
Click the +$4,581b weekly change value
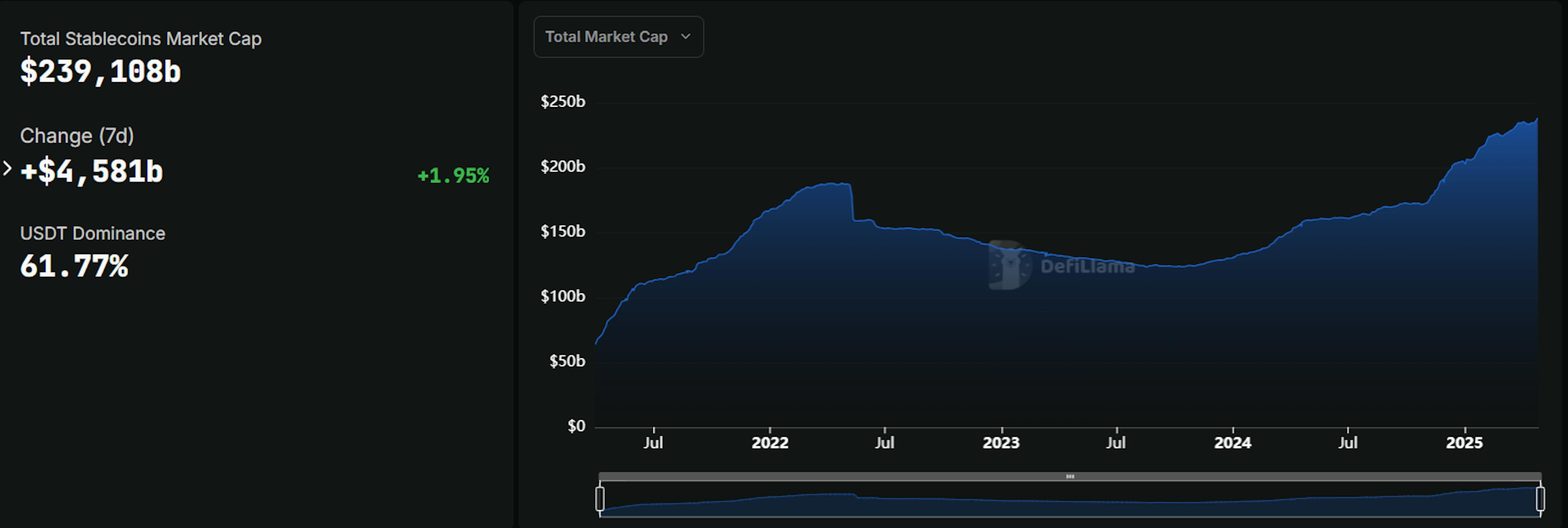click(91, 171)
